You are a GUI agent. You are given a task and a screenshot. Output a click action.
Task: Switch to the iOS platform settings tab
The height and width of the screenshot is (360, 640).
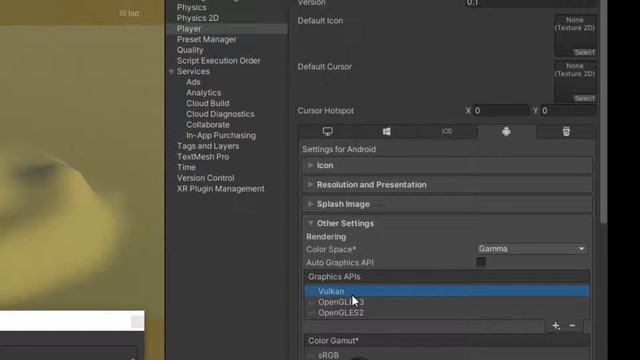pyautogui.click(x=447, y=131)
